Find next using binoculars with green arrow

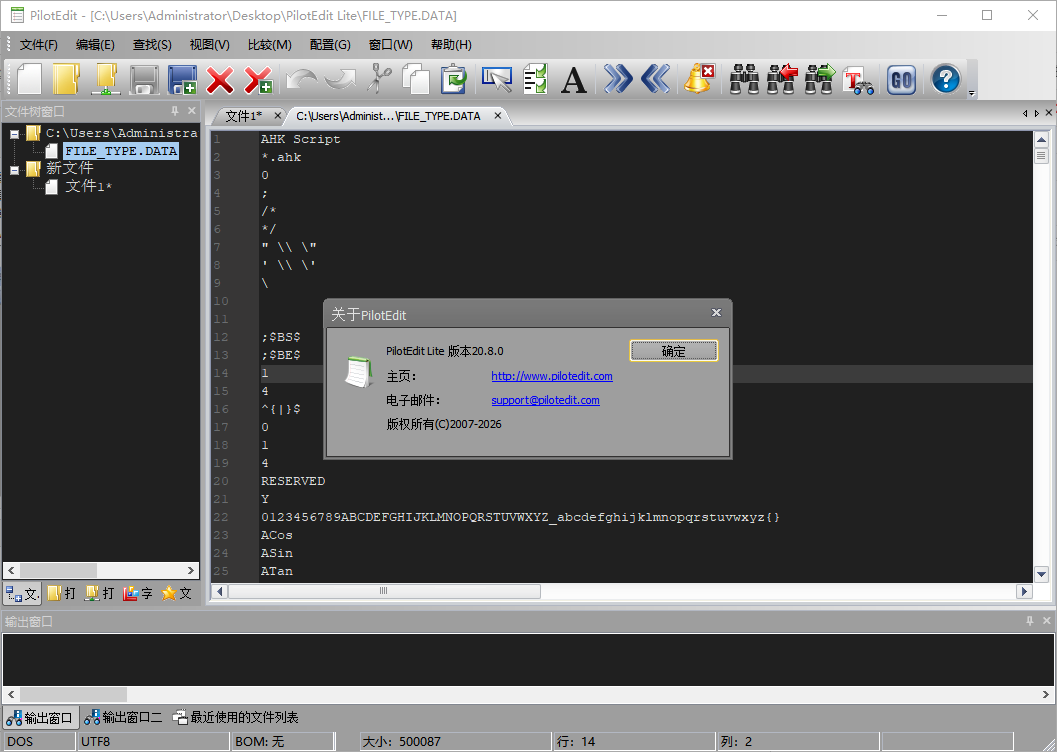[820, 80]
